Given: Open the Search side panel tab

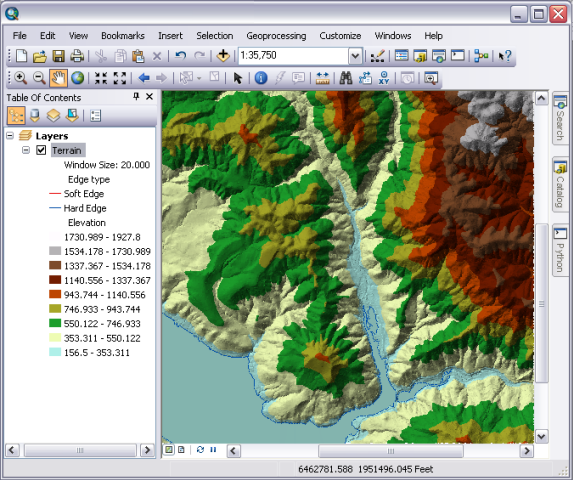Looking at the screenshot, I should coord(560,119).
